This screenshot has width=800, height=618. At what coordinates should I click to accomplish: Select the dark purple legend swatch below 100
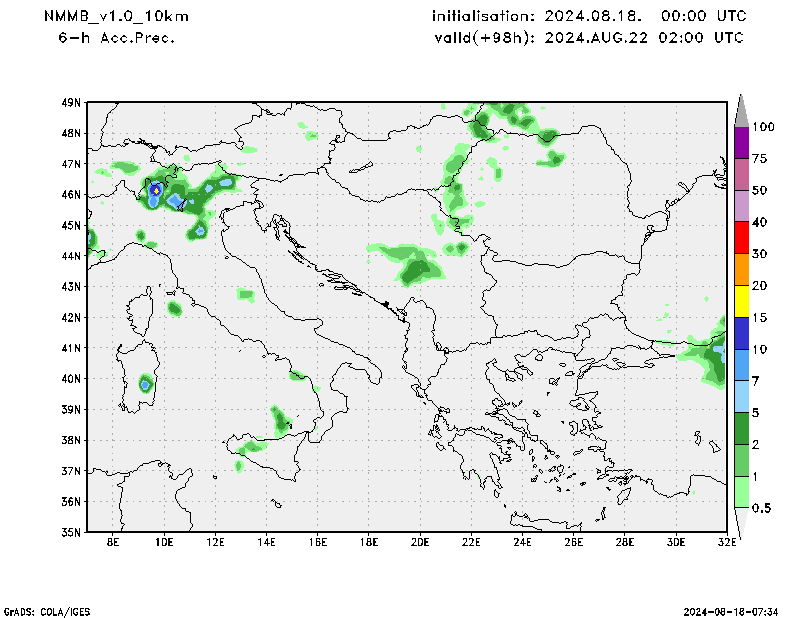pos(742,143)
